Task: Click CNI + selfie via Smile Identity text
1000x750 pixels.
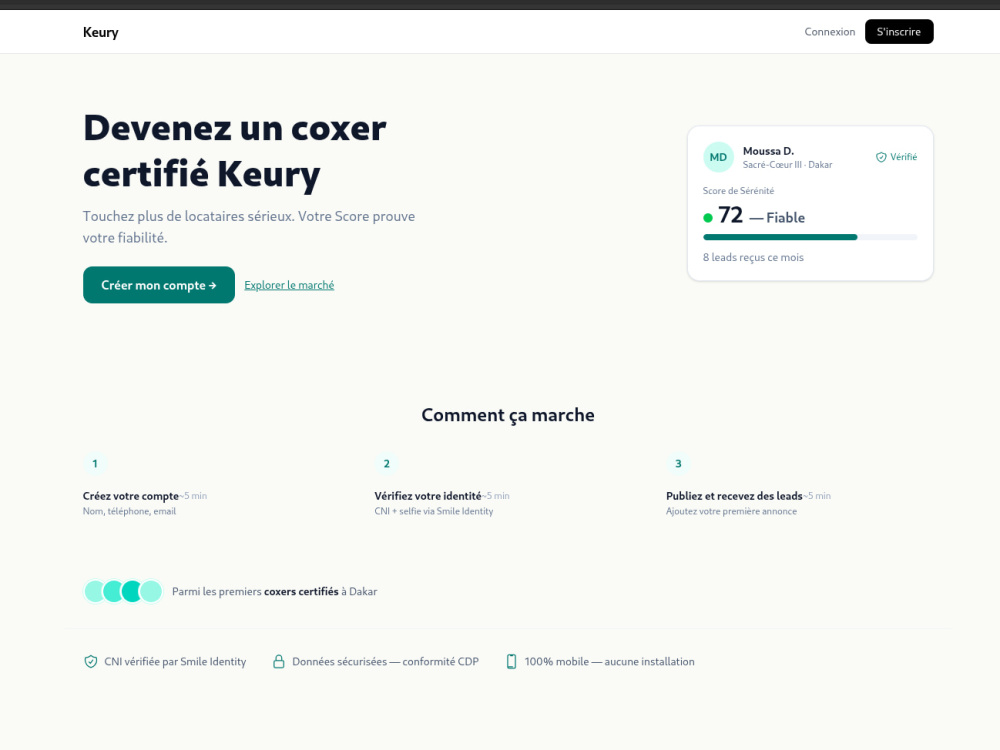Action: (x=434, y=511)
